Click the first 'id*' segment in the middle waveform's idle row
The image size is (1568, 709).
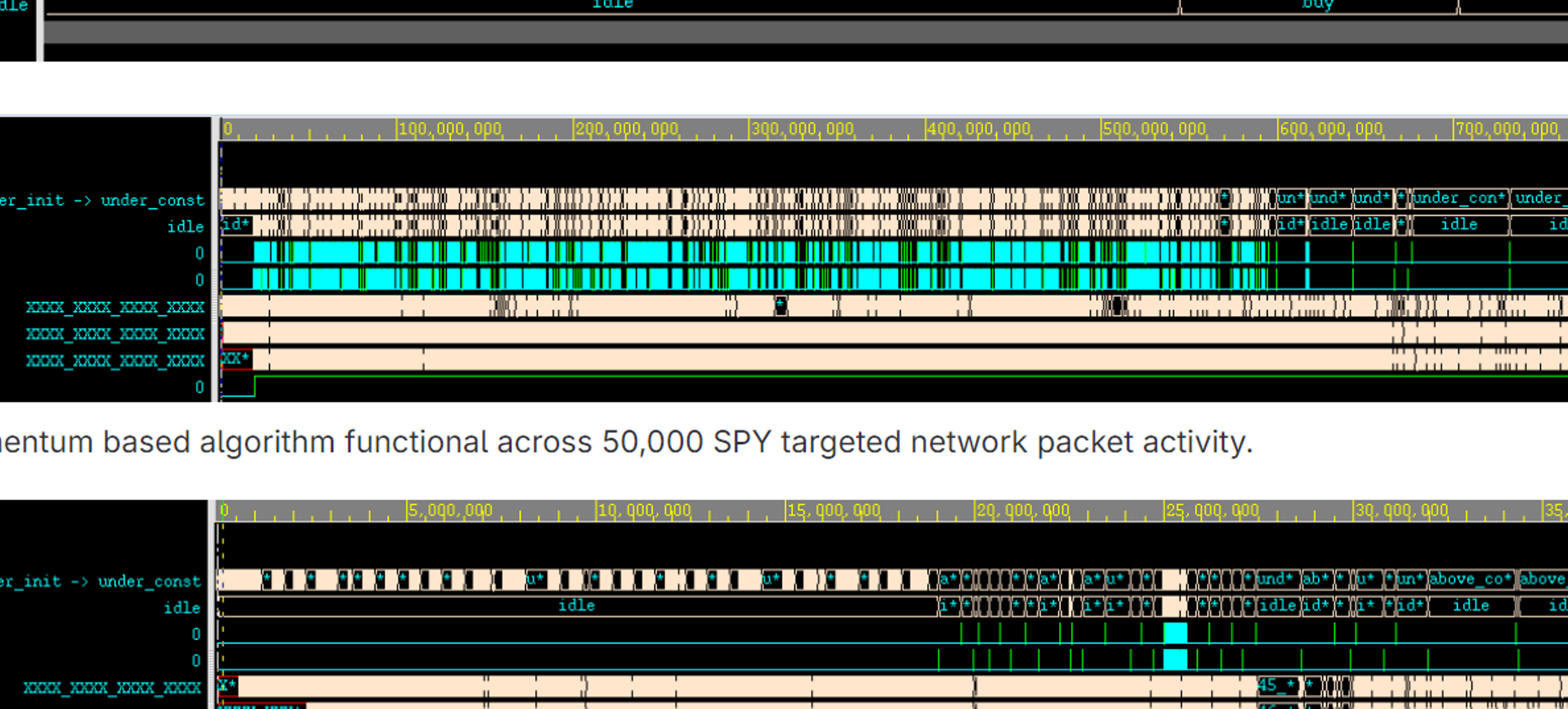point(236,225)
